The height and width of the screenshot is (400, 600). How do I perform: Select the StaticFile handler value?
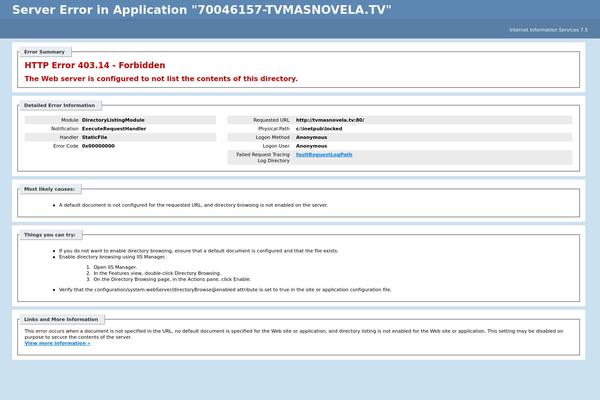[x=95, y=137]
